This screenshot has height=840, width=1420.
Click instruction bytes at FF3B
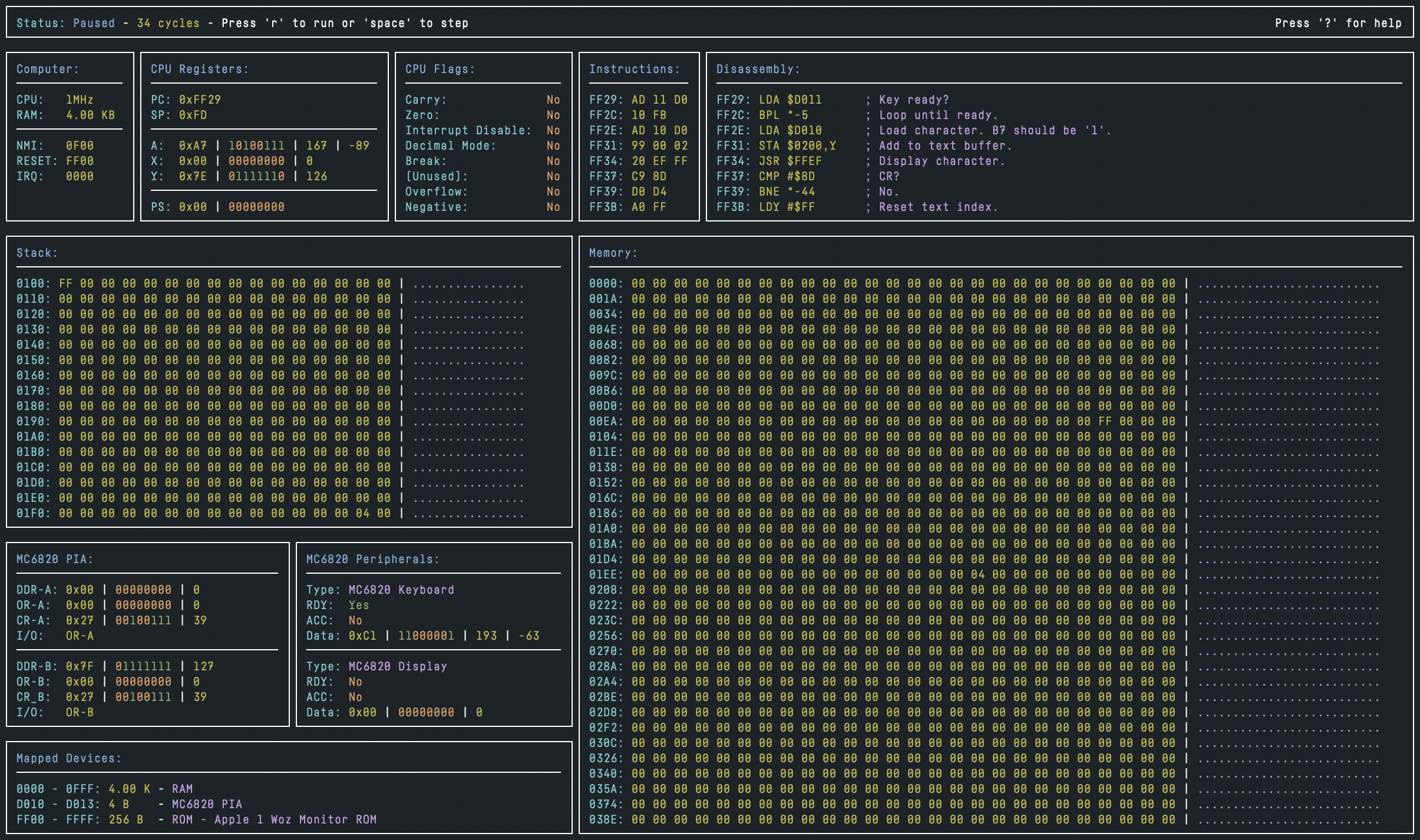[x=648, y=207]
